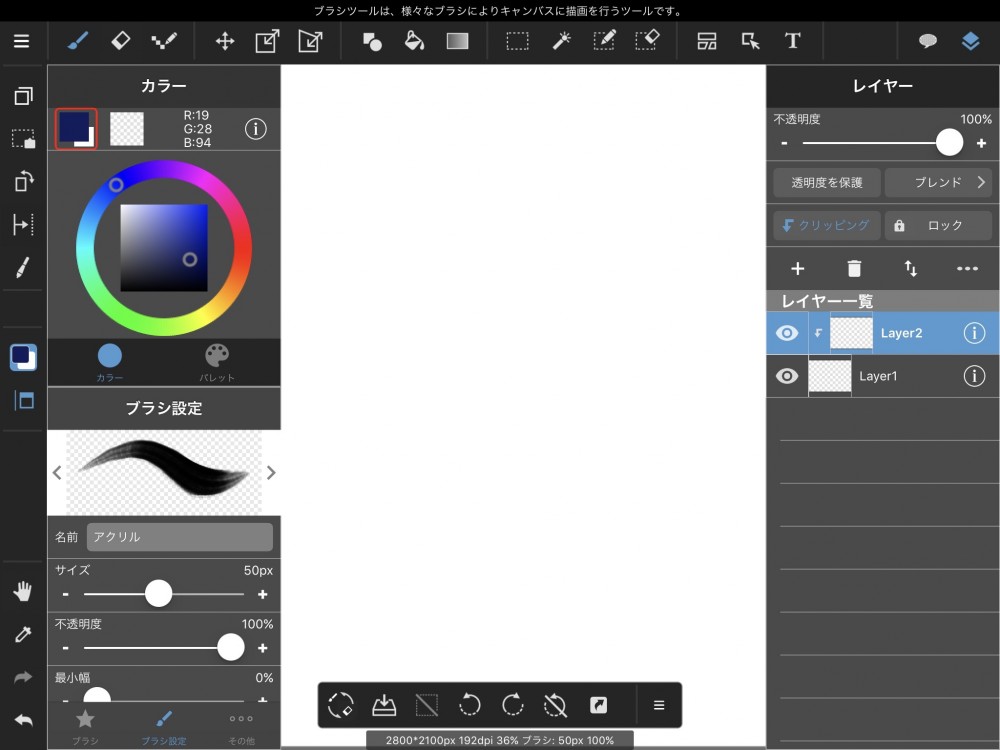Open the layer more options menu
1000x750 pixels.
[x=967, y=268]
